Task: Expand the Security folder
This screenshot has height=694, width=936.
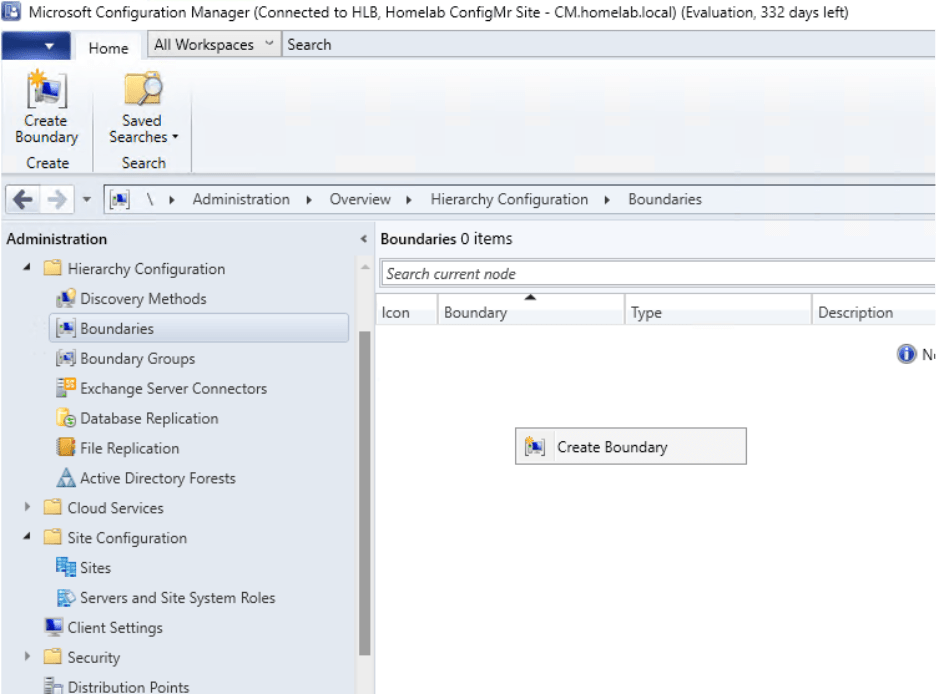Action: pos(28,657)
